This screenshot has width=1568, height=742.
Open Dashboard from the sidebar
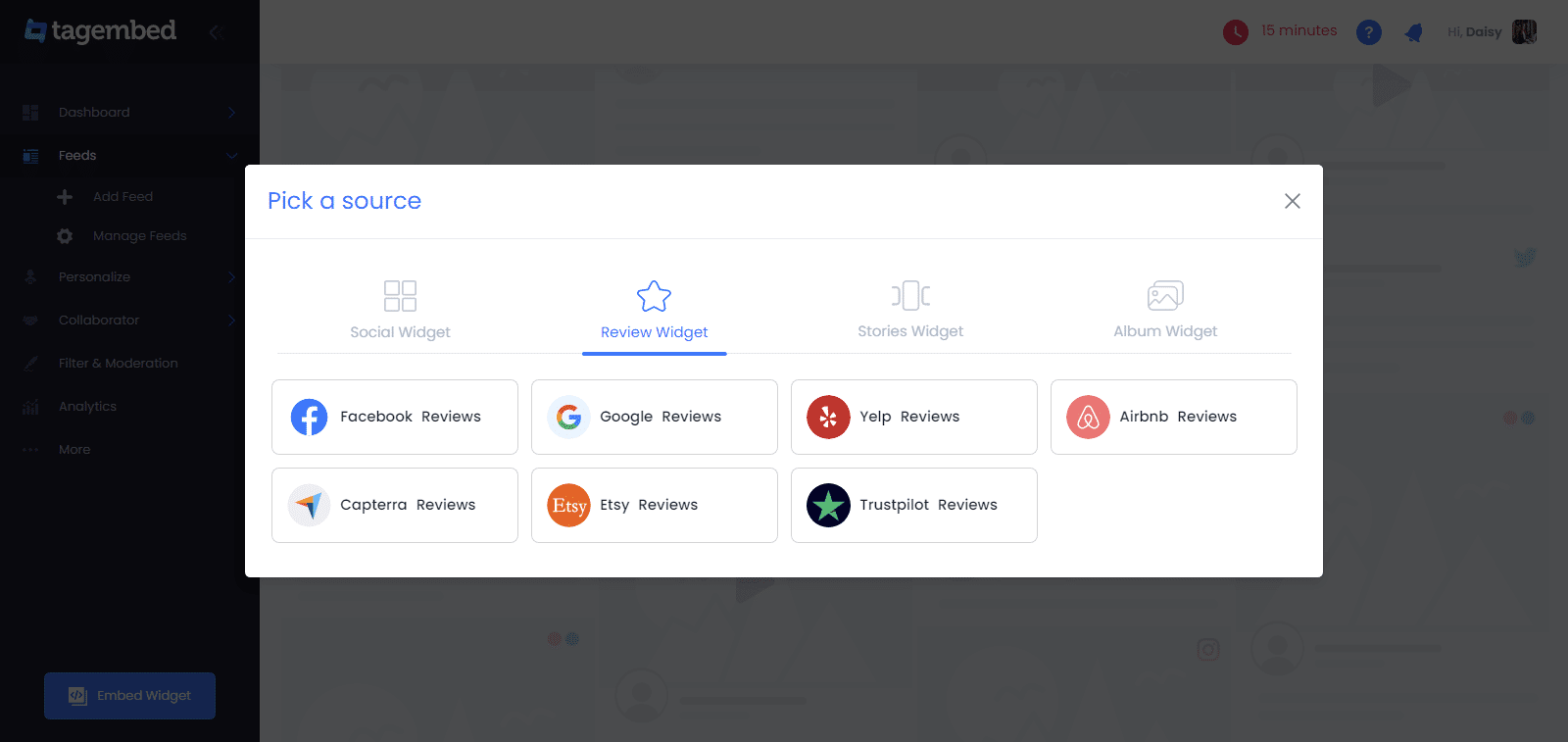click(129, 113)
